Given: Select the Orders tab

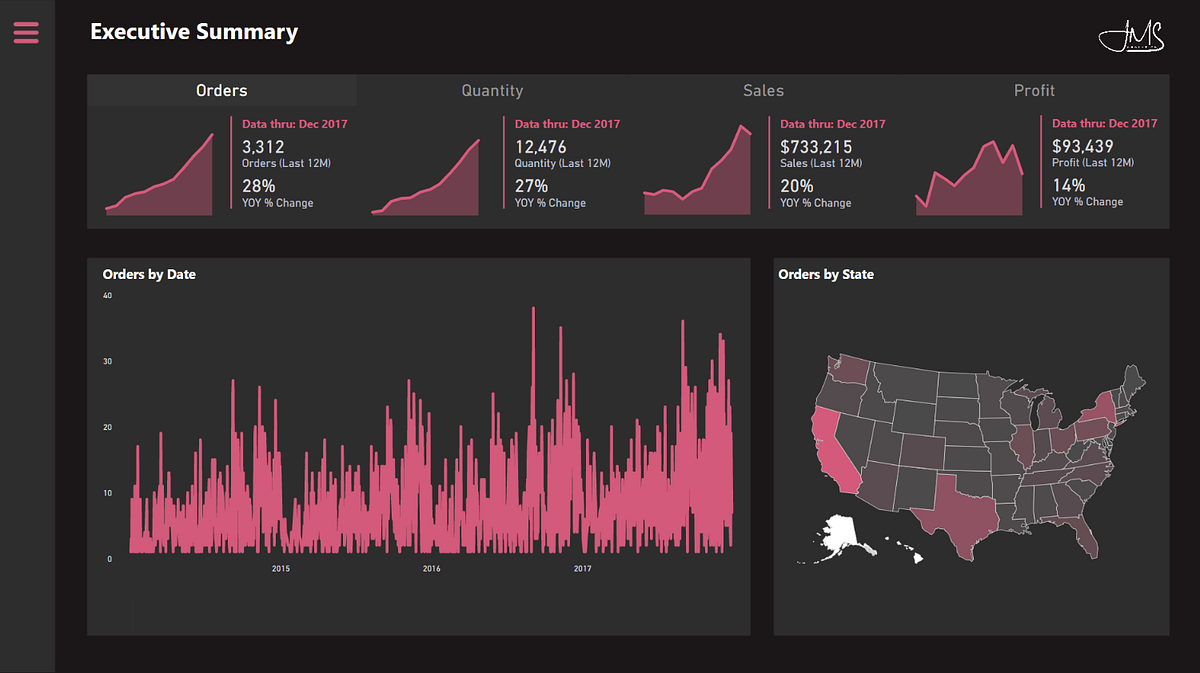Looking at the screenshot, I should [x=221, y=90].
